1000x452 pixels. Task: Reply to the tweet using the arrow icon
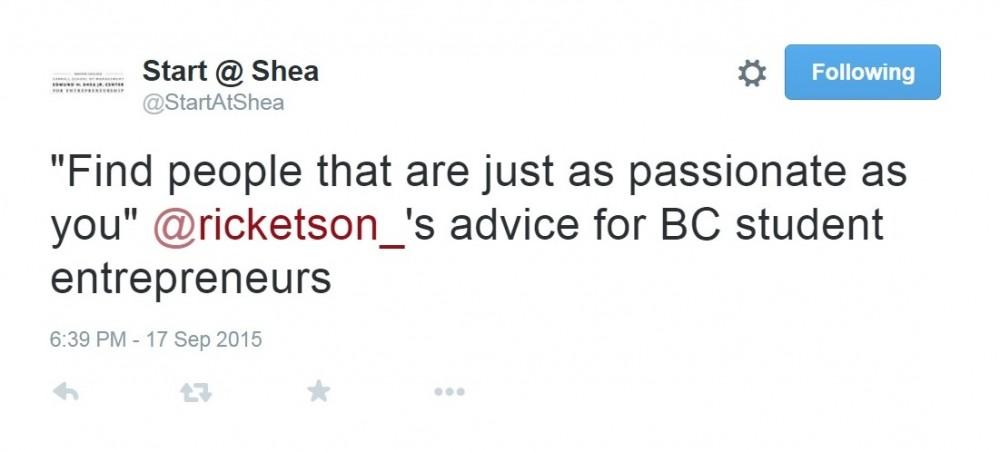click(65, 391)
